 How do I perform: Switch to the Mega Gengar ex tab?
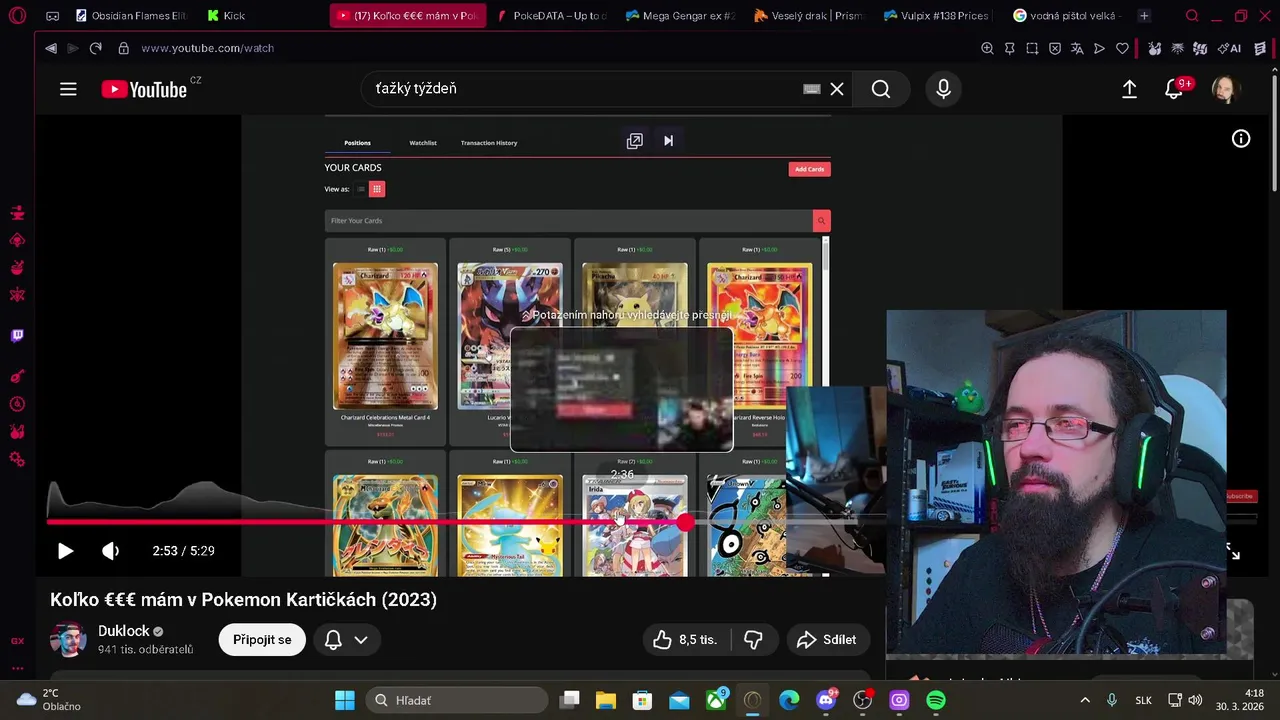(x=680, y=16)
